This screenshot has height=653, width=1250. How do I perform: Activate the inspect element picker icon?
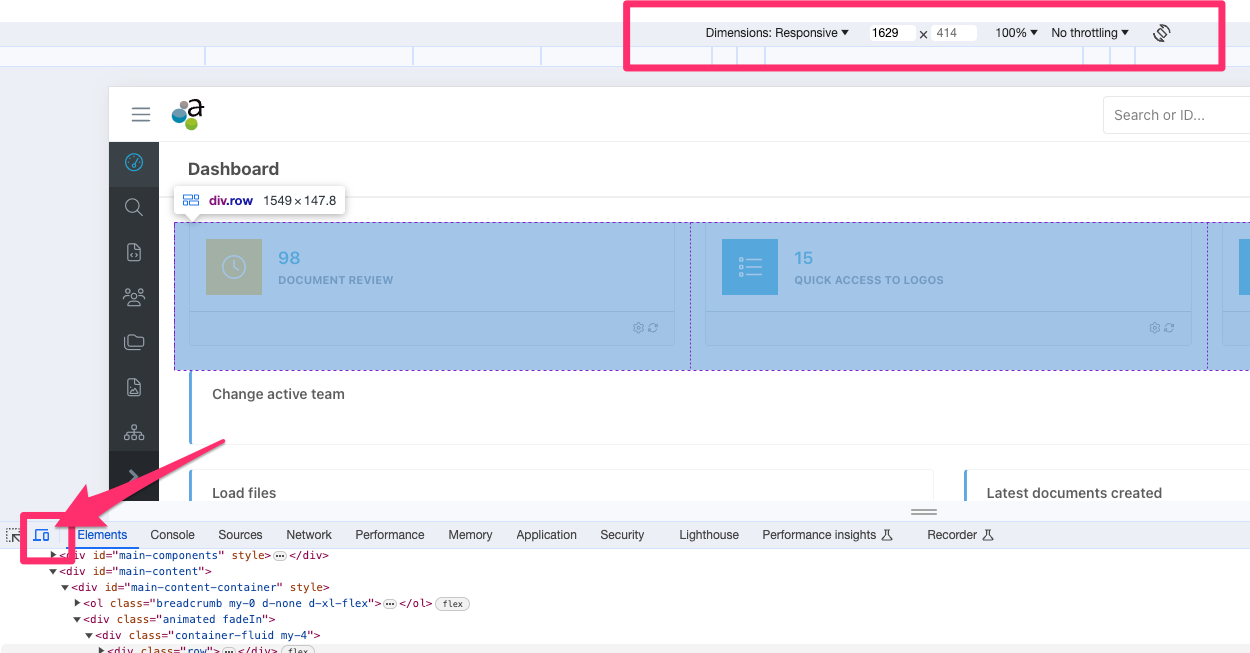tap(13, 536)
